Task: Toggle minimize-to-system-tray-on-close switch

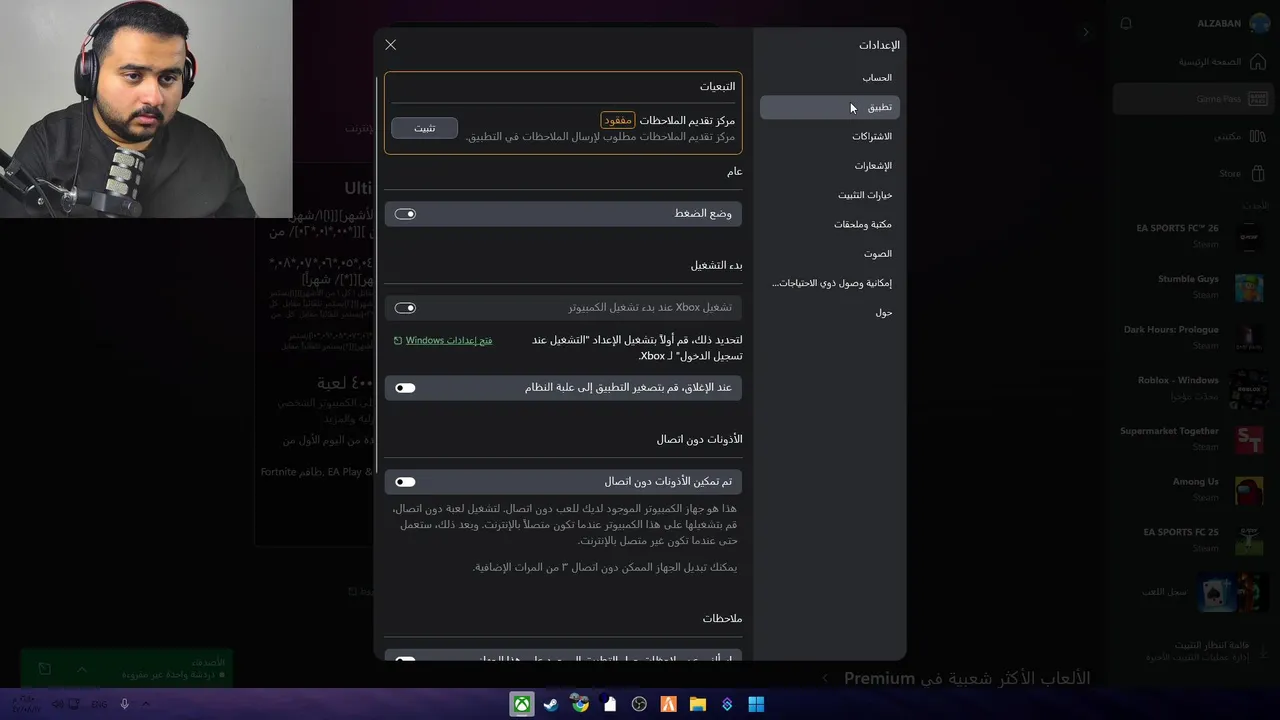Action: pyautogui.click(x=405, y=388)
